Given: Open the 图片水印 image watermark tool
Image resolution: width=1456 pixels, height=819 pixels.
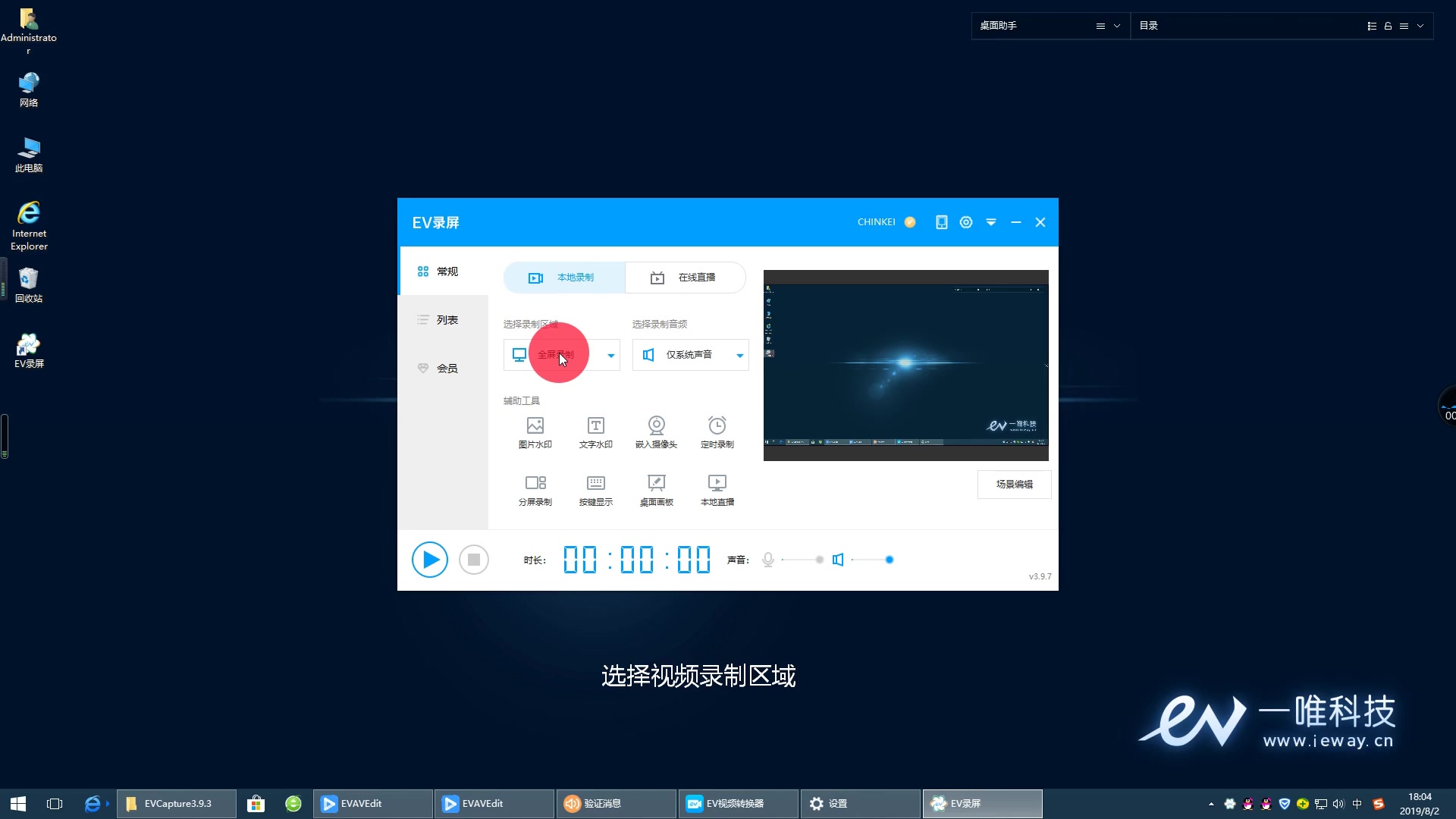Looking at the screenshot, I should (x=535, y=432).
